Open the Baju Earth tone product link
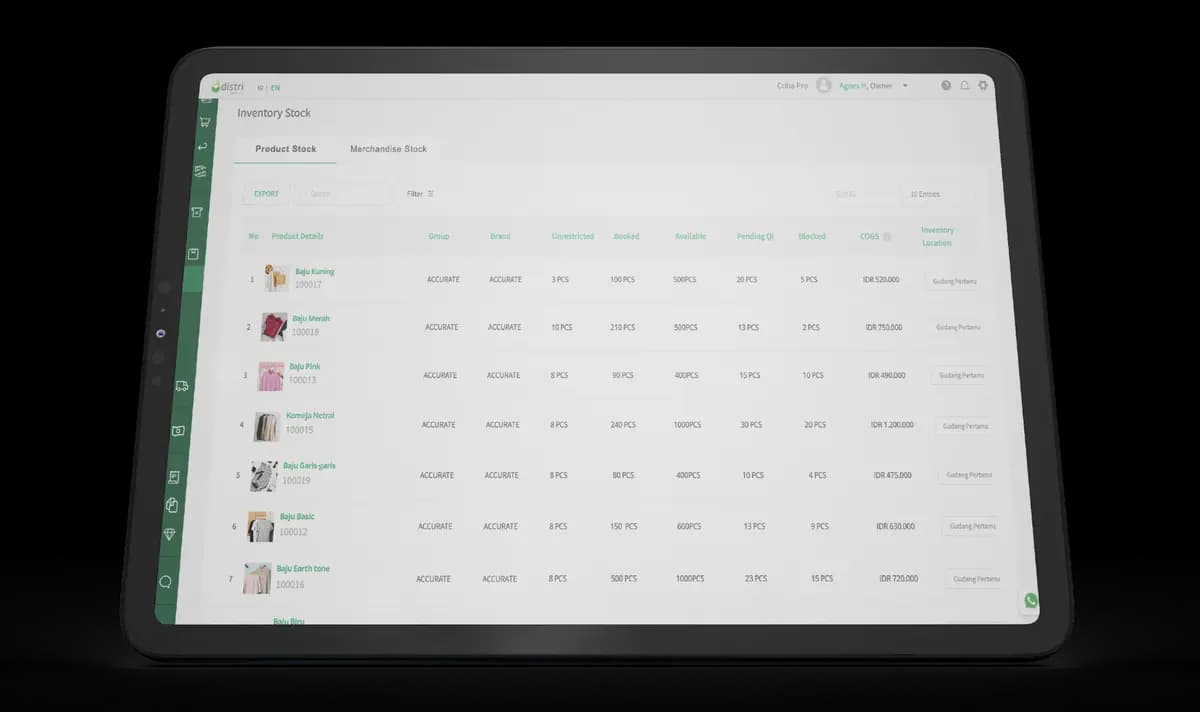The height and width of the screenshot is (712, 1200). (x=303, y=569)
